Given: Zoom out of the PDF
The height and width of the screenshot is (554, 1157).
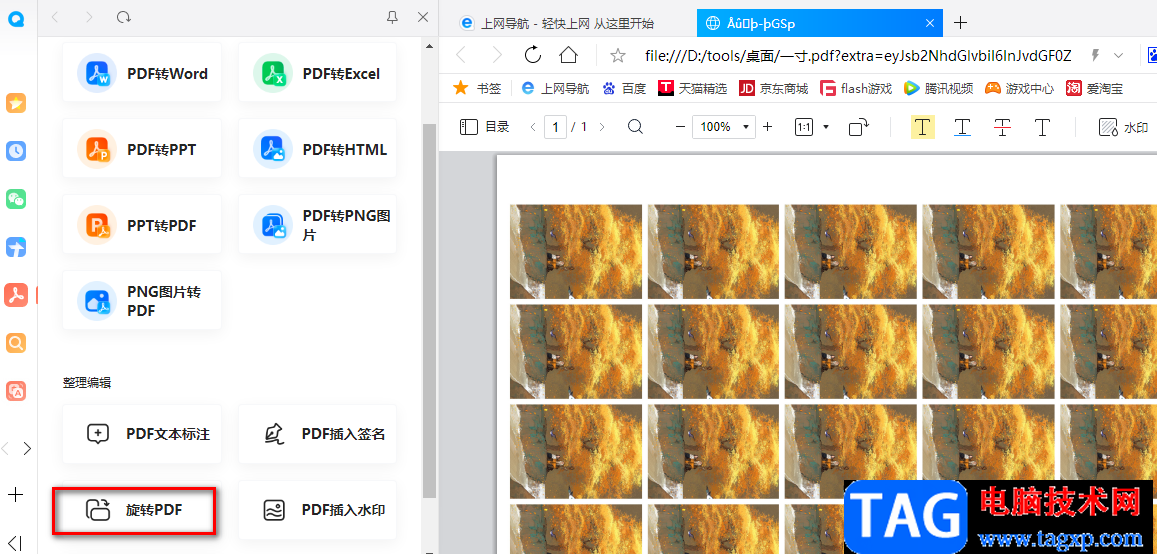Looking at the screenshot, I should click(680, 127).
